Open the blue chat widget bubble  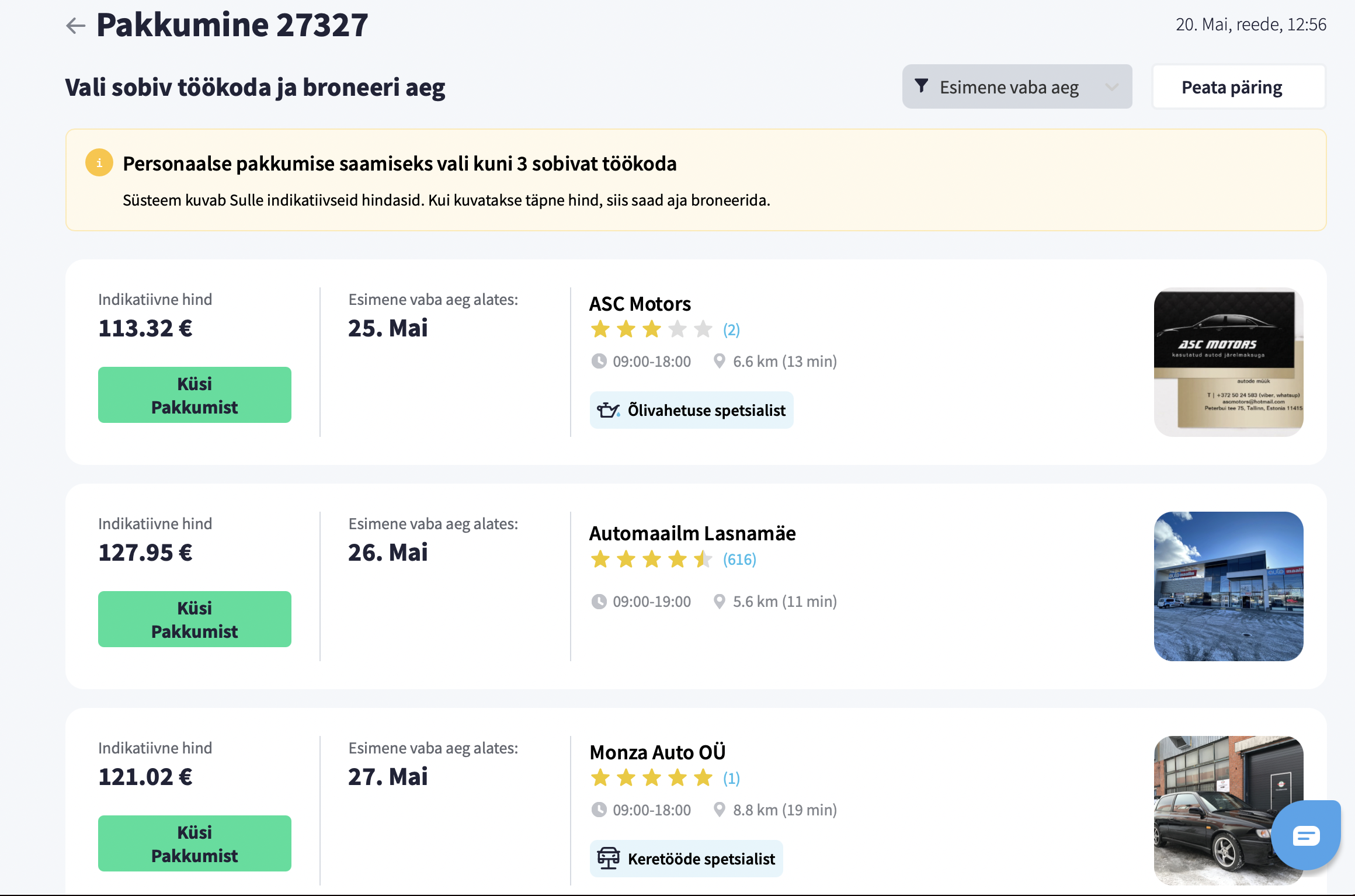(1306, 835)
